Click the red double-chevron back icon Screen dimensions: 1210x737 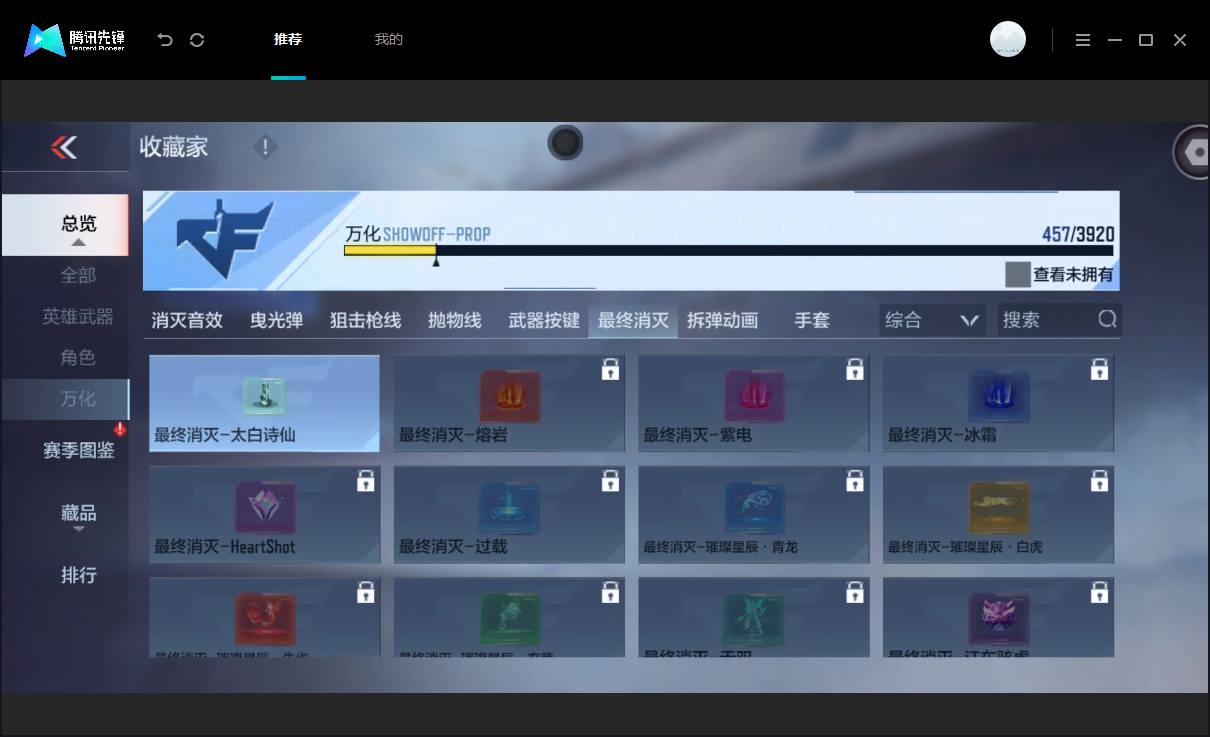coord(64,148)
